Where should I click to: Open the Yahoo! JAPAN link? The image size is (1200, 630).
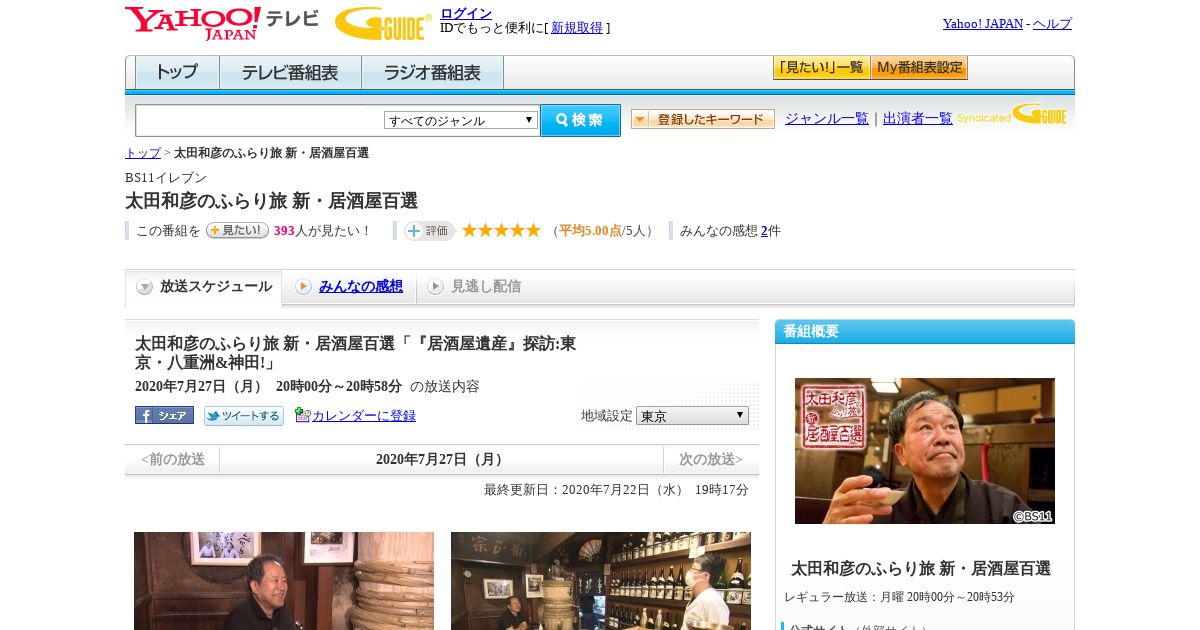(x=983, y=24)
